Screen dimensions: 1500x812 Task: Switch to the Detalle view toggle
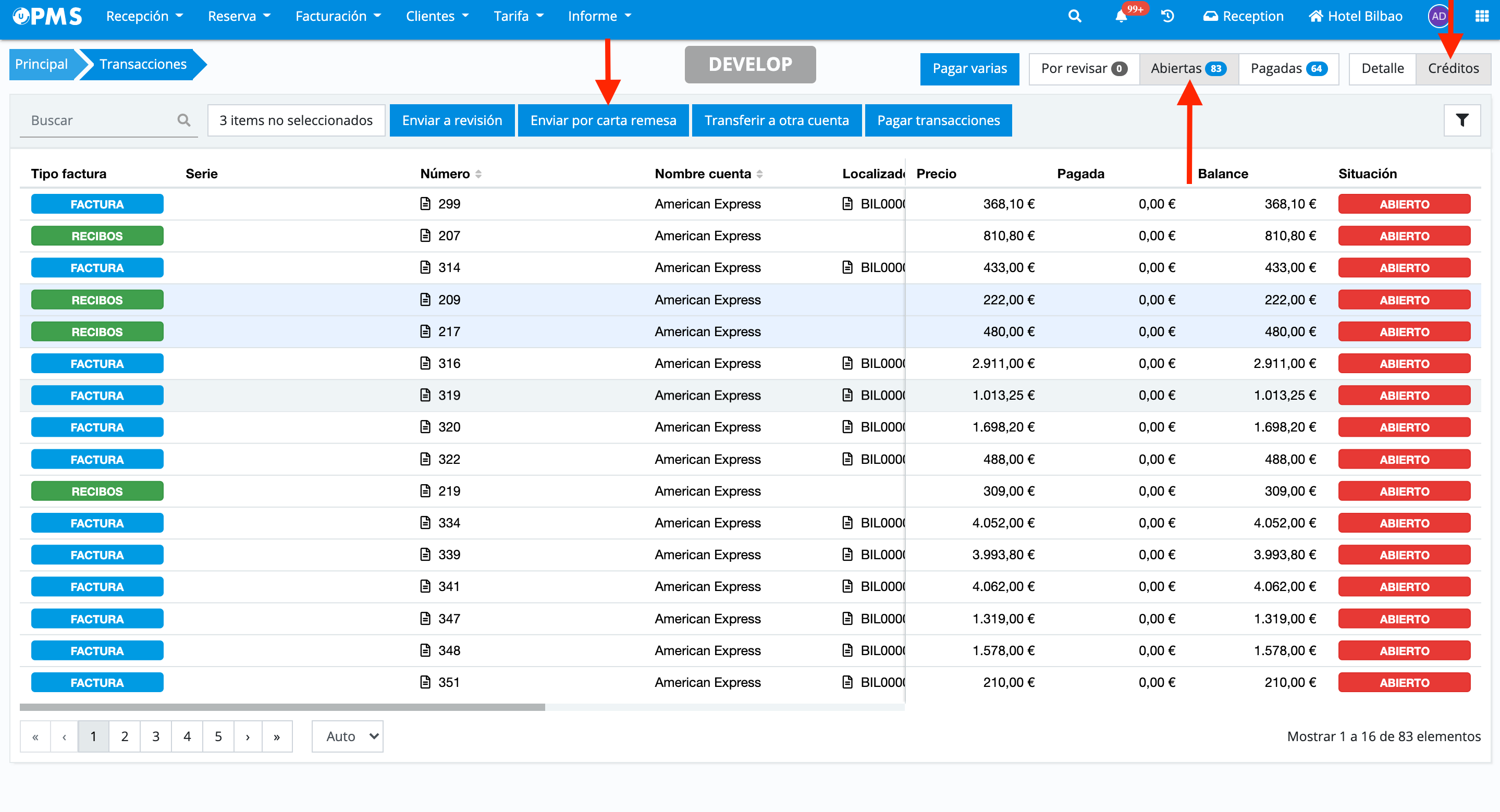1382,69
